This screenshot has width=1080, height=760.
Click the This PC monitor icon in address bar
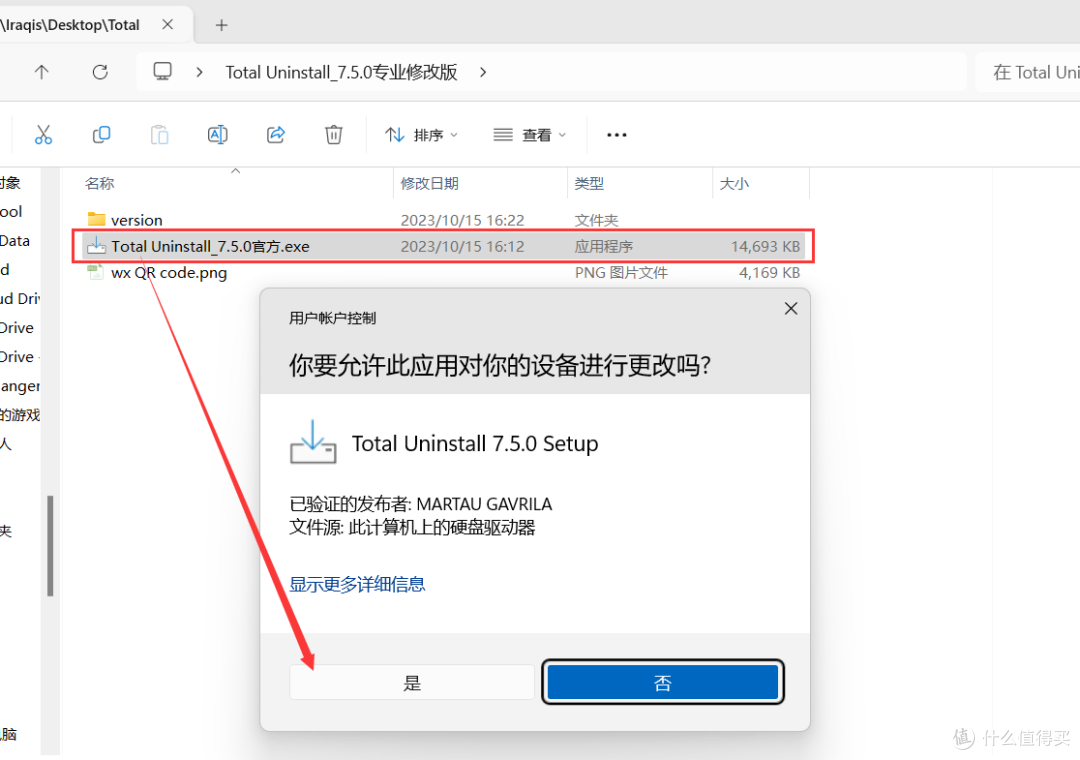pos(163,72)
